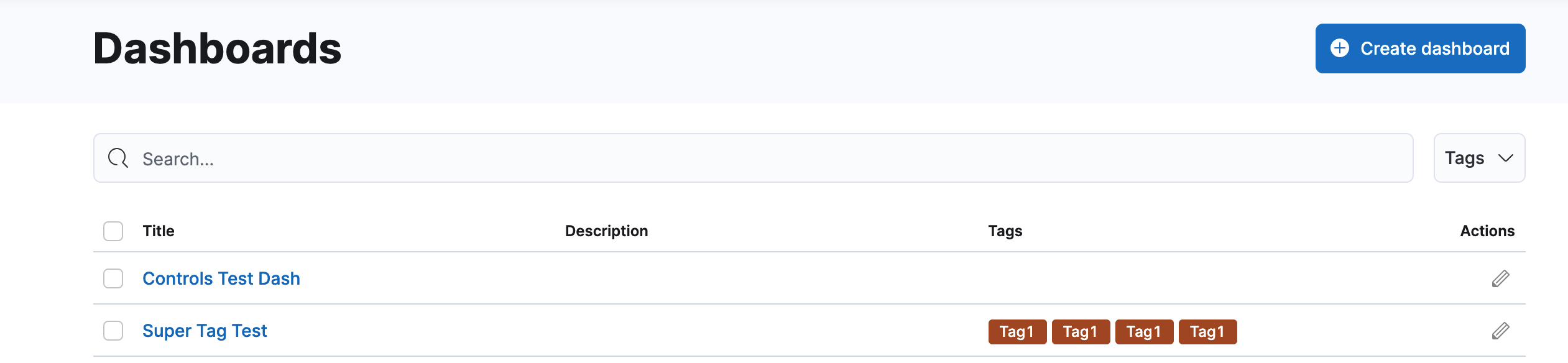Image resolution: width=1568 pixels, height=363 pixels.
Task: Select the last Tag1 badge on Super Tag Test
Action: point(1206,331)
